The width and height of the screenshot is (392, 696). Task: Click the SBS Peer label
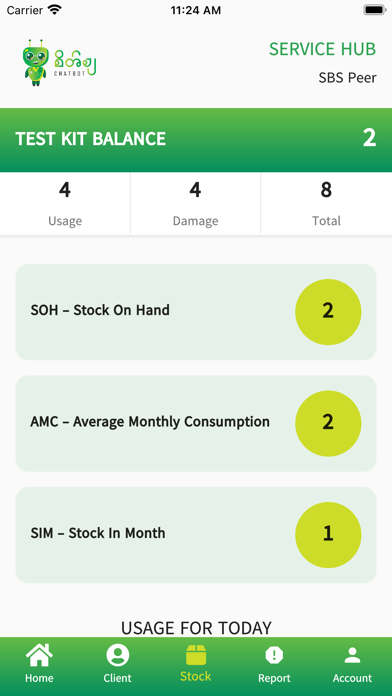pos(347,78)
